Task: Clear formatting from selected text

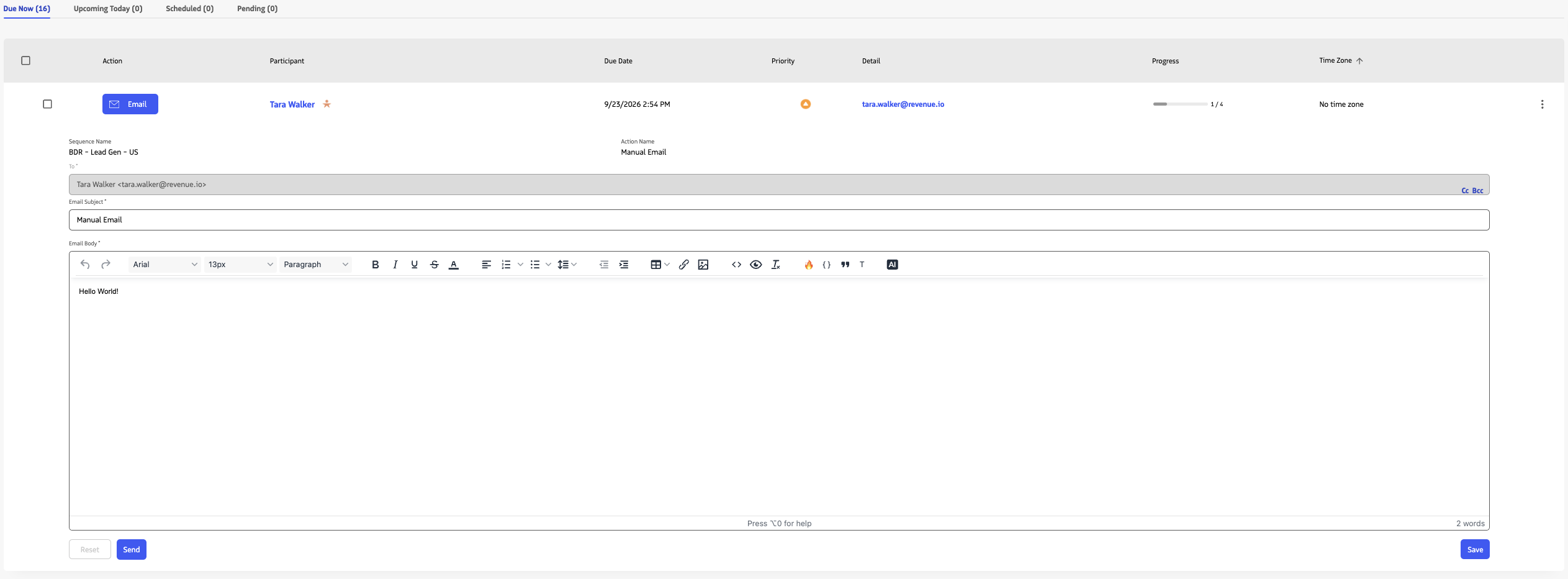Action: pos(776,265)
